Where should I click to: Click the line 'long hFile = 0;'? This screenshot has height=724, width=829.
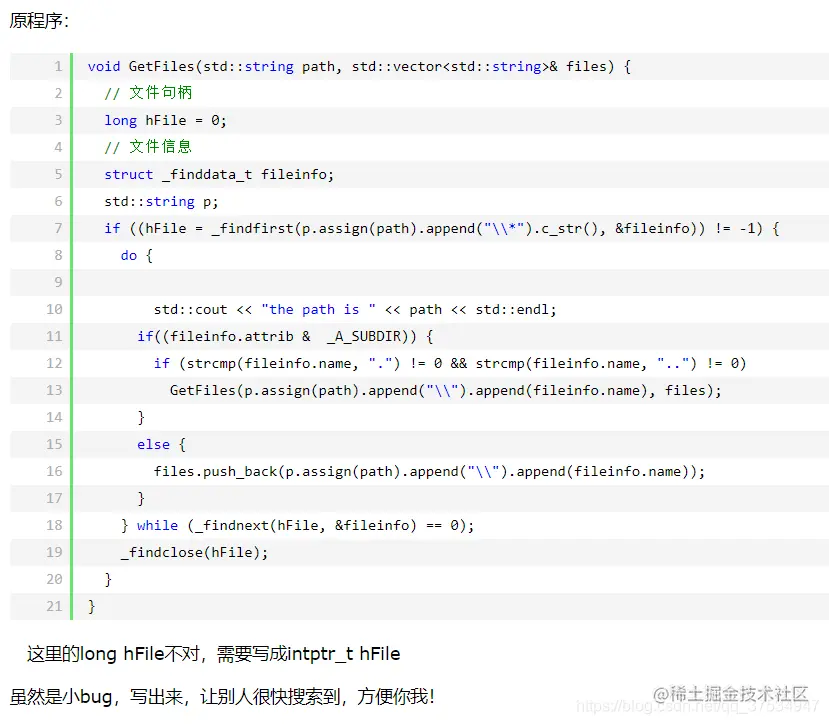pos(165,121)
